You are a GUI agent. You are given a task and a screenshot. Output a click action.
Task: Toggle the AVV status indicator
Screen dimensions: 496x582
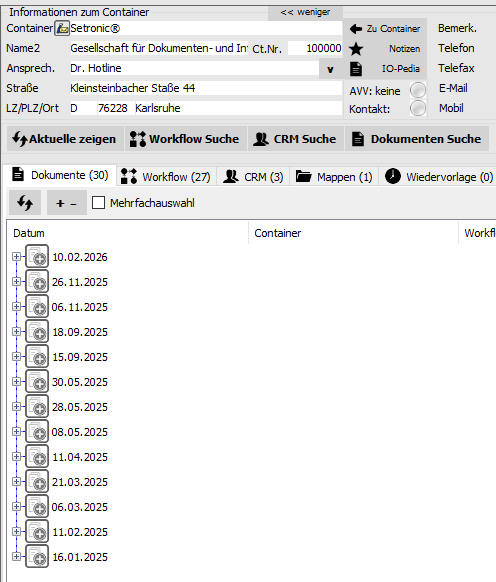tap(418, 90)
